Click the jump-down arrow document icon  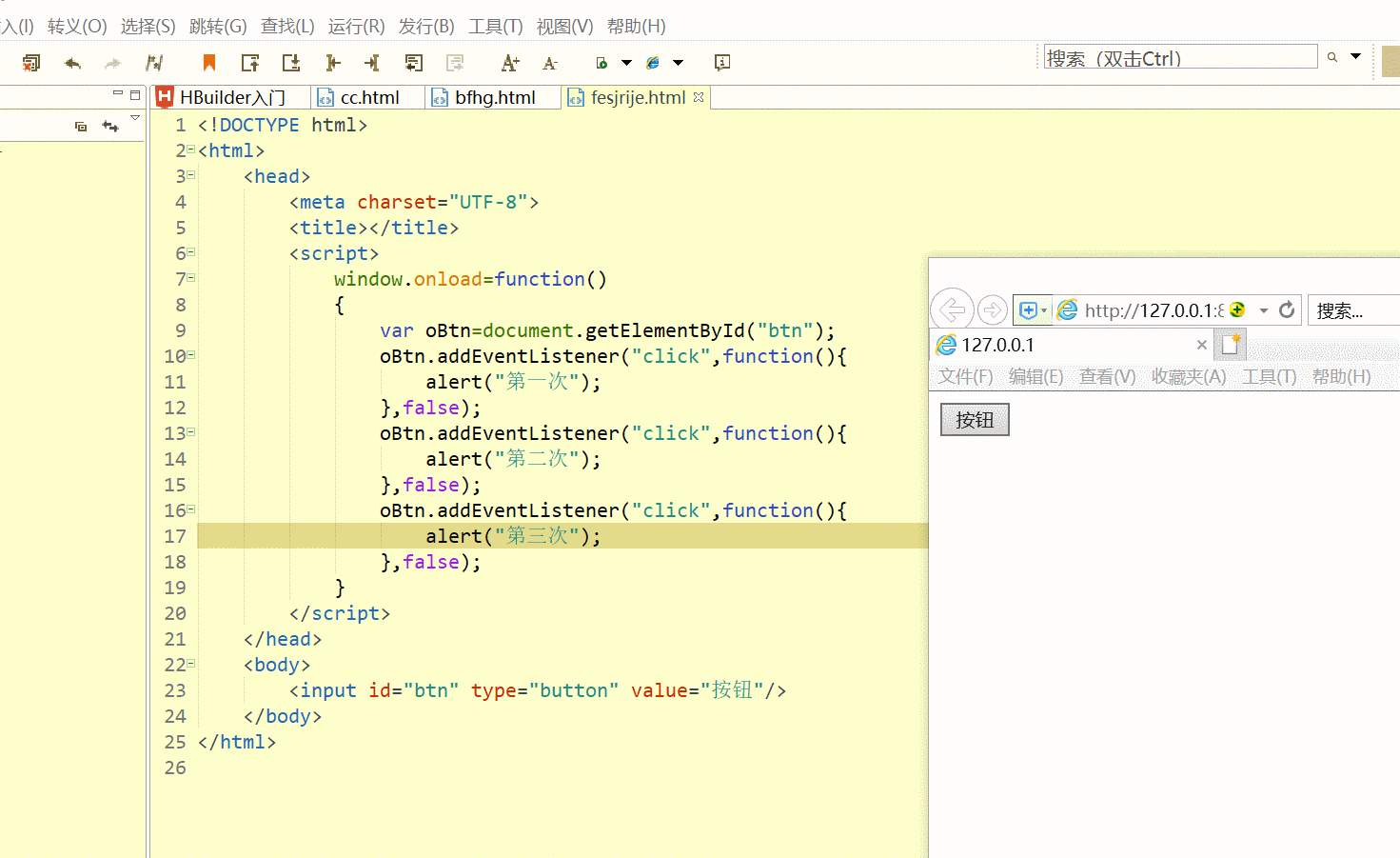(291, 63)
